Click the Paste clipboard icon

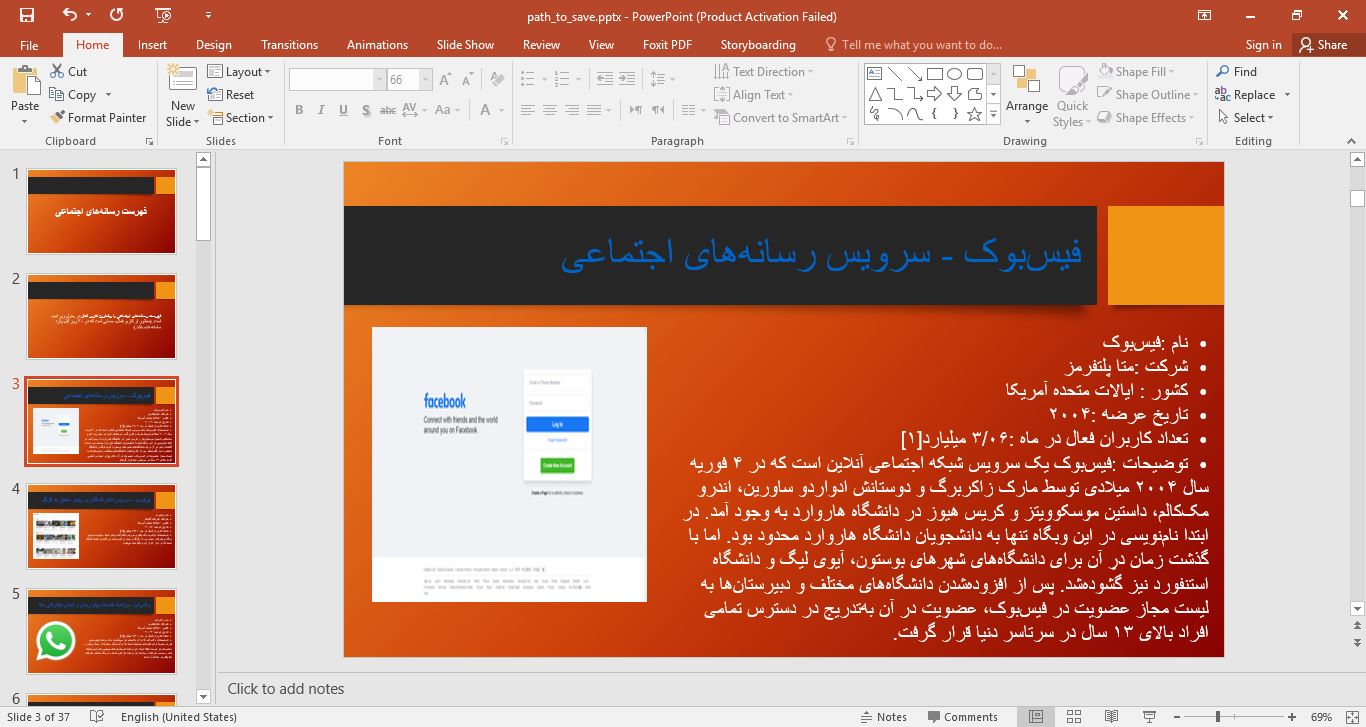(25, 82)
